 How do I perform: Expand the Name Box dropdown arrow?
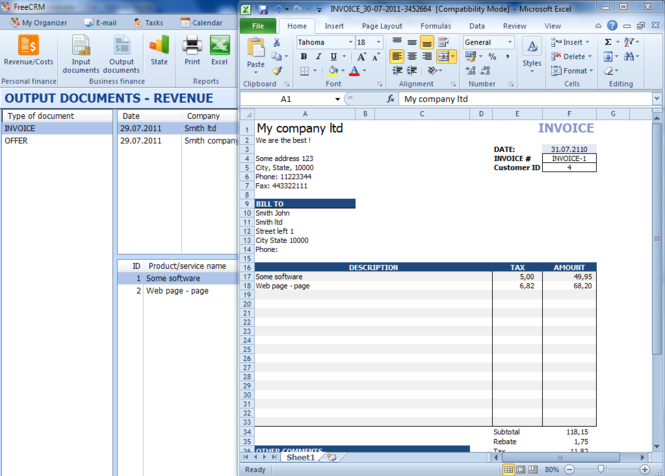337,99
